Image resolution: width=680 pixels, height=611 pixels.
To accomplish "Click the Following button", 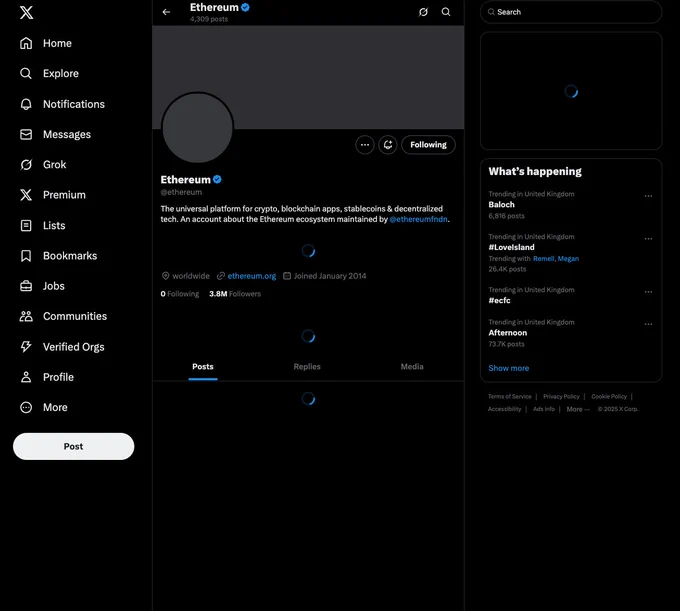I will (x=428, y=145).
